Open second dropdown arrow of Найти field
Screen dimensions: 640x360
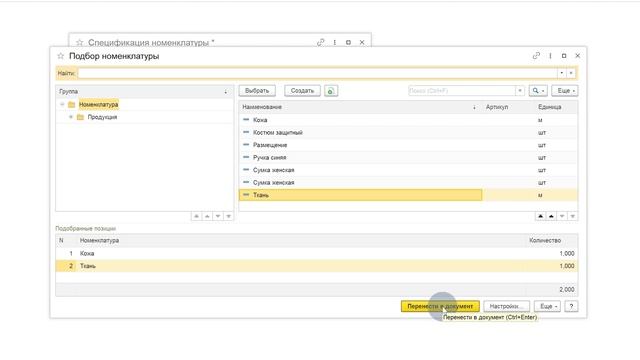571,73
